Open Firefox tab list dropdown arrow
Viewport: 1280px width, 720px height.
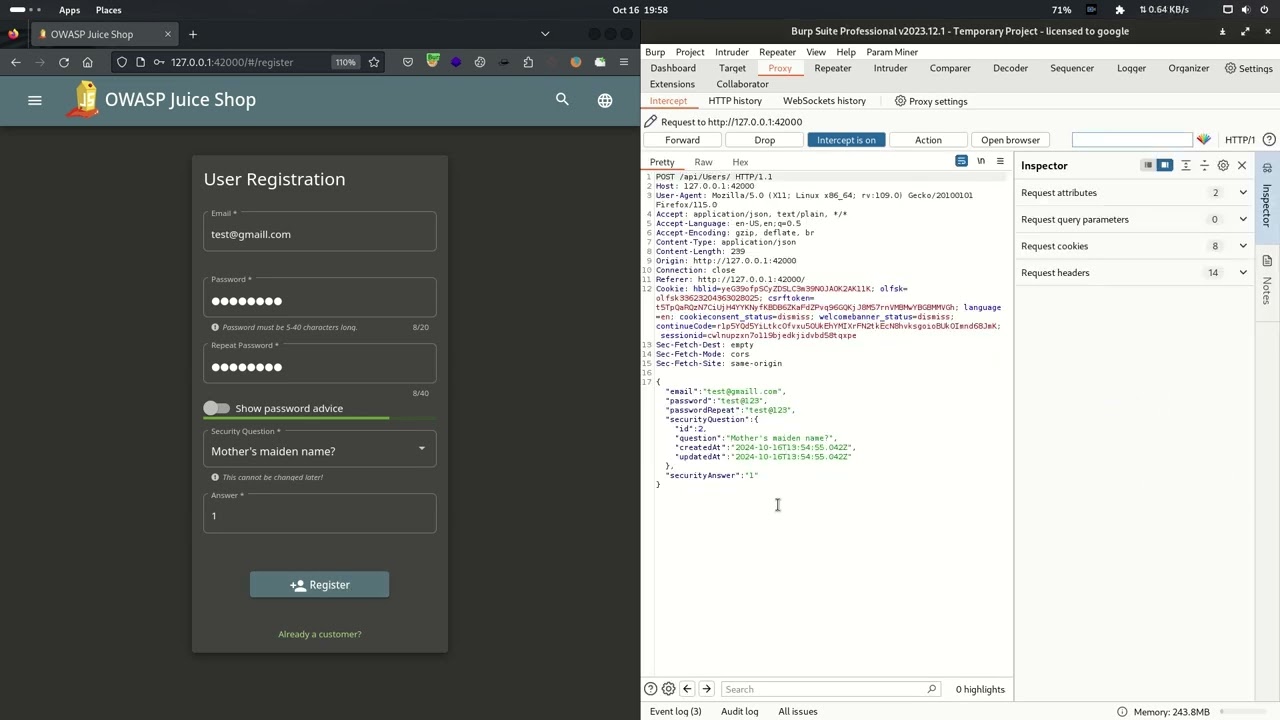pyautogui.click(x=545, y=34)
